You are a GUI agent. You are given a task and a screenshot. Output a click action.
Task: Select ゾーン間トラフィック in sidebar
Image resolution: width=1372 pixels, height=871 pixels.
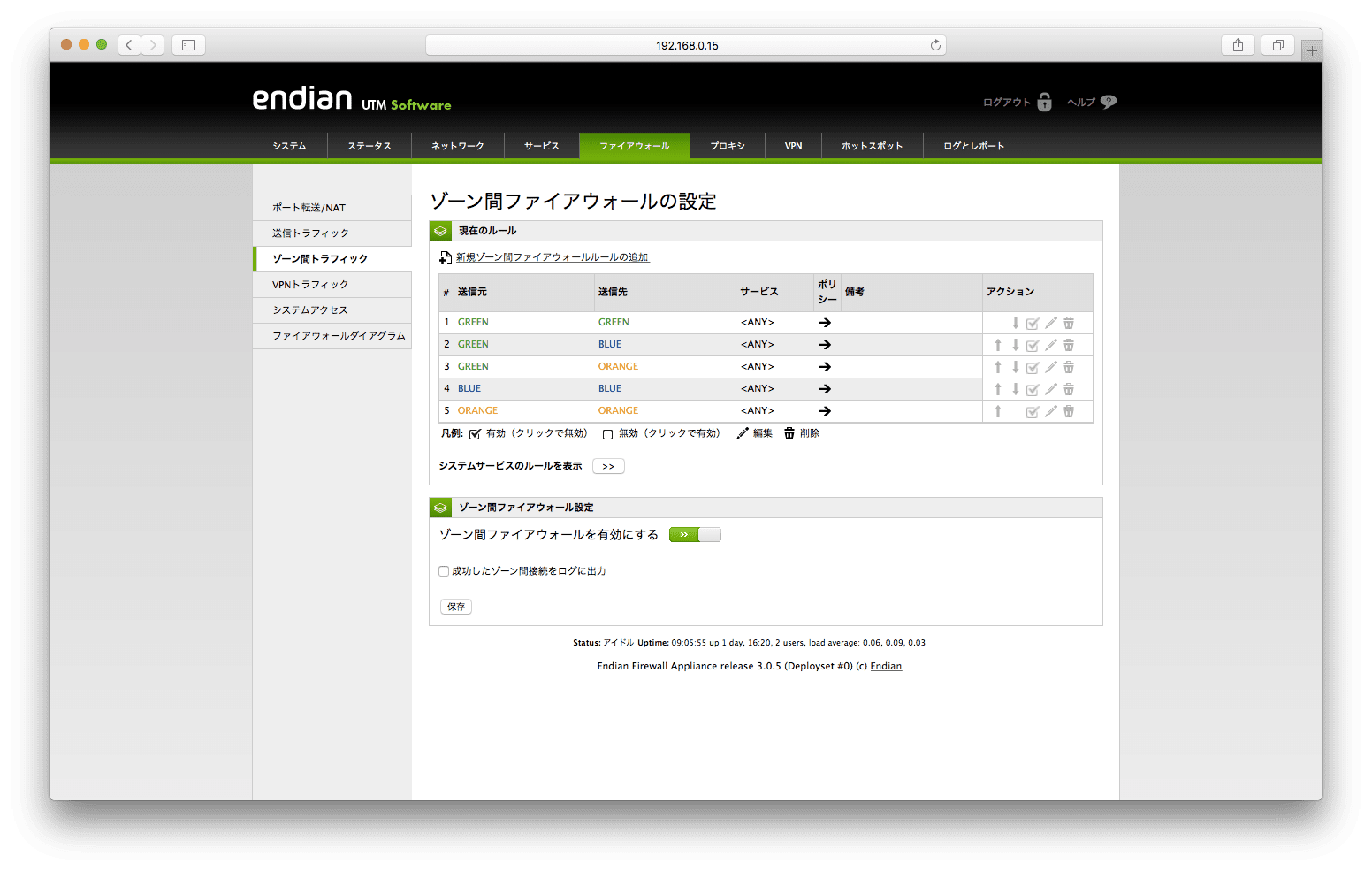(x=332, y=259)
